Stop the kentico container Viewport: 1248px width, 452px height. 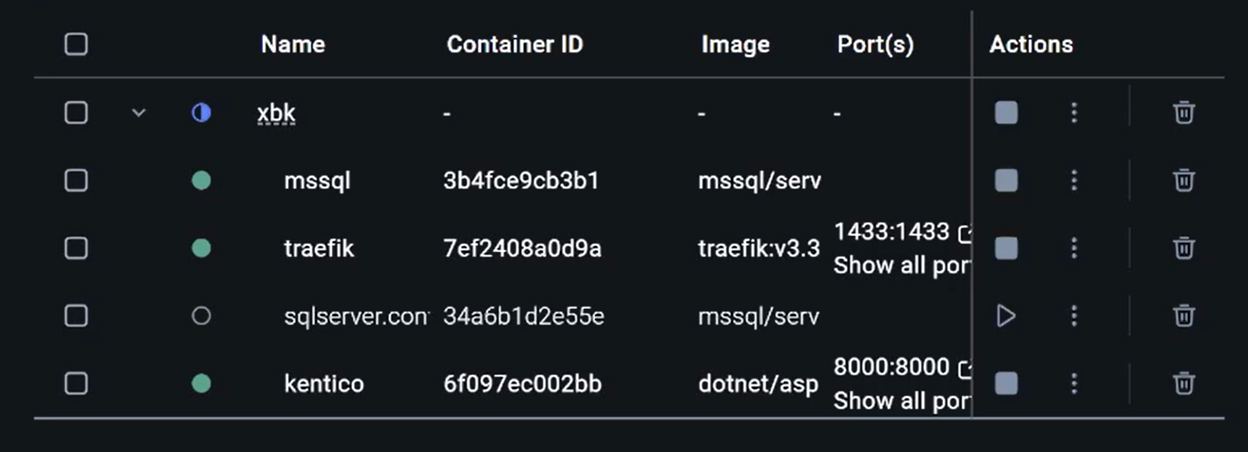click(1006, 383)
